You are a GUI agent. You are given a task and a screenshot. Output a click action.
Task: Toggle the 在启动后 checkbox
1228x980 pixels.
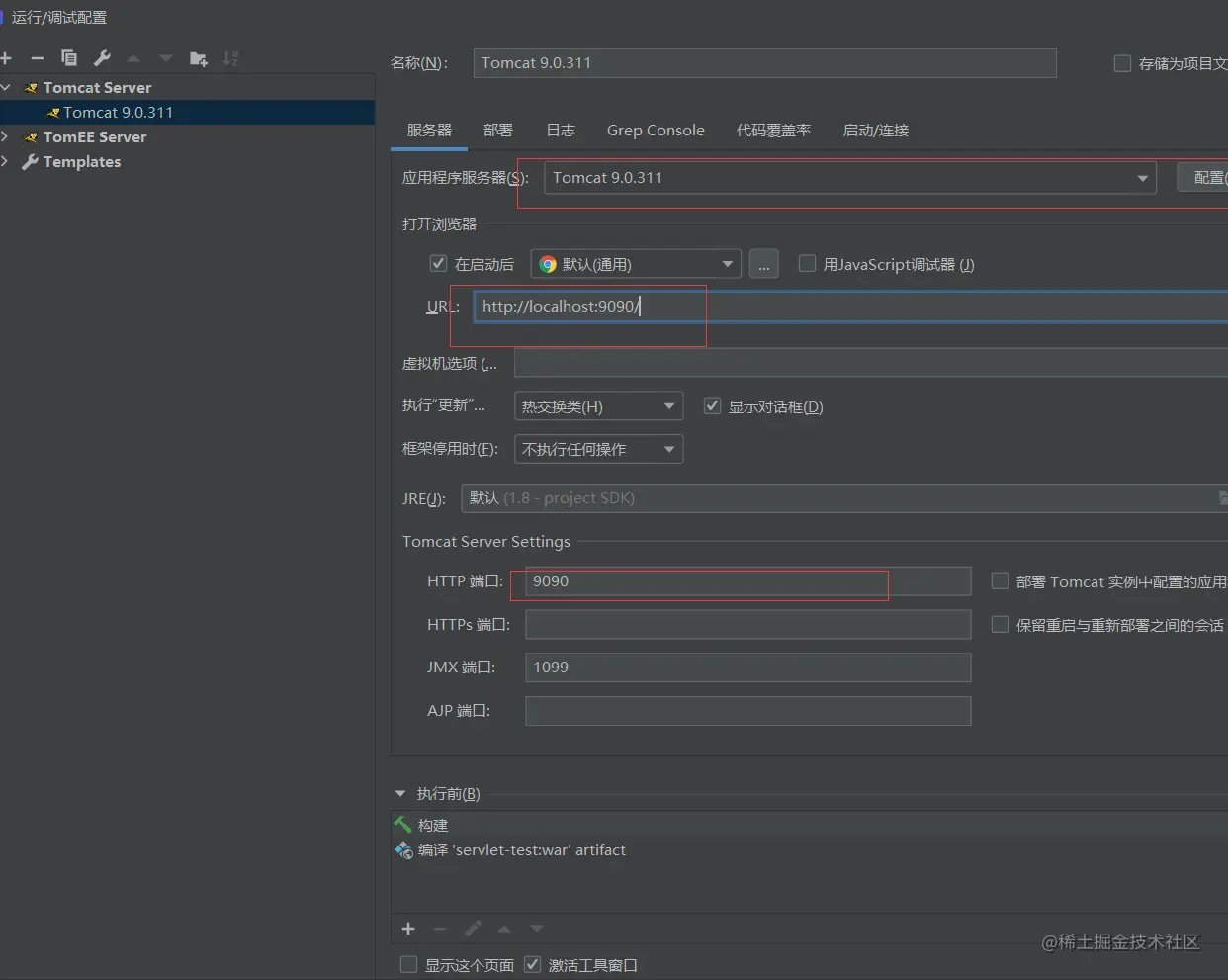(x=438, y=263)
